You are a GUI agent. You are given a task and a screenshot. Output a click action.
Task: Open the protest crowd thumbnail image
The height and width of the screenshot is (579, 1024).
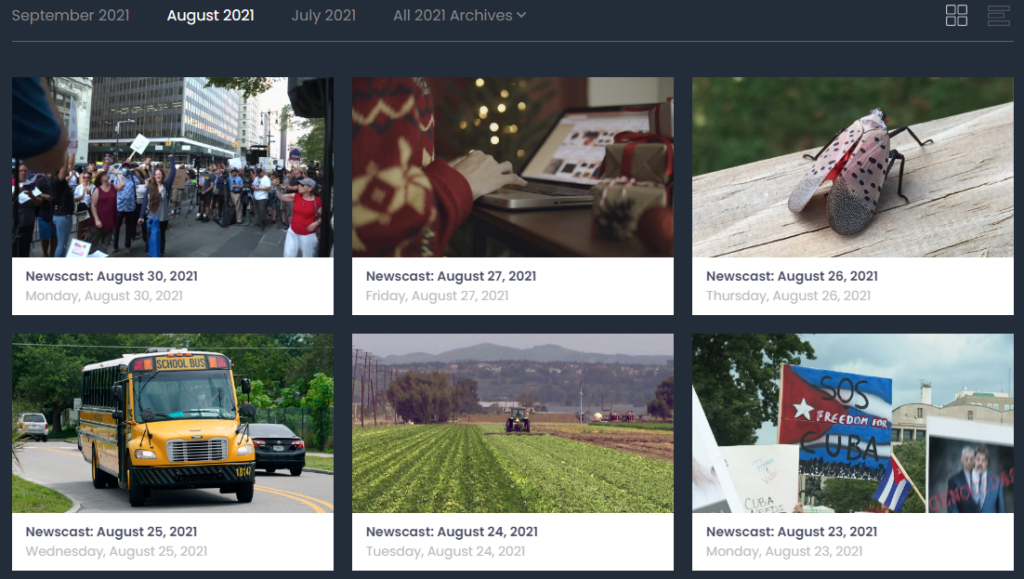pos(172,167)
